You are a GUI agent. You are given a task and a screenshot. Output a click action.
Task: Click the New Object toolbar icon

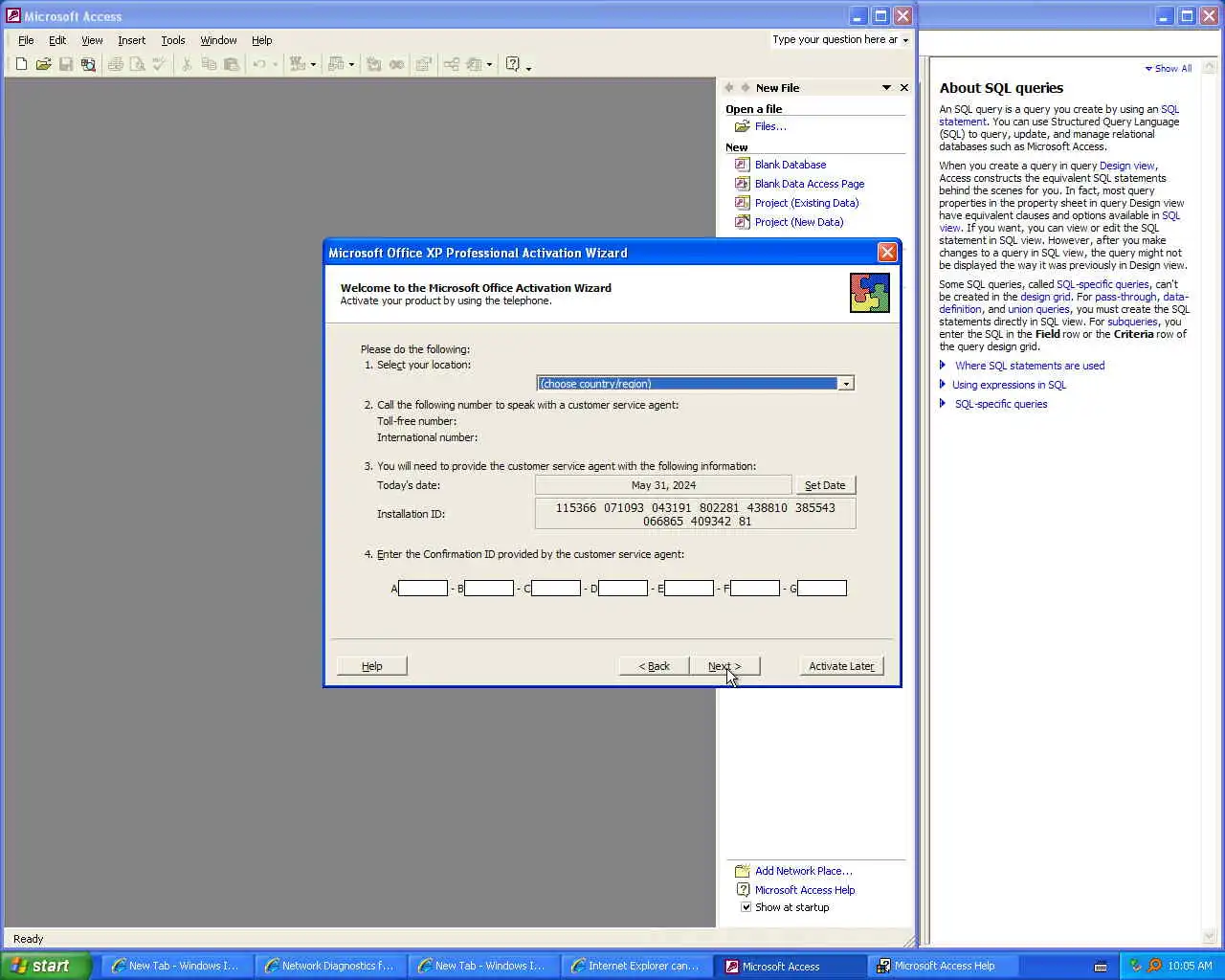[474, 64]
